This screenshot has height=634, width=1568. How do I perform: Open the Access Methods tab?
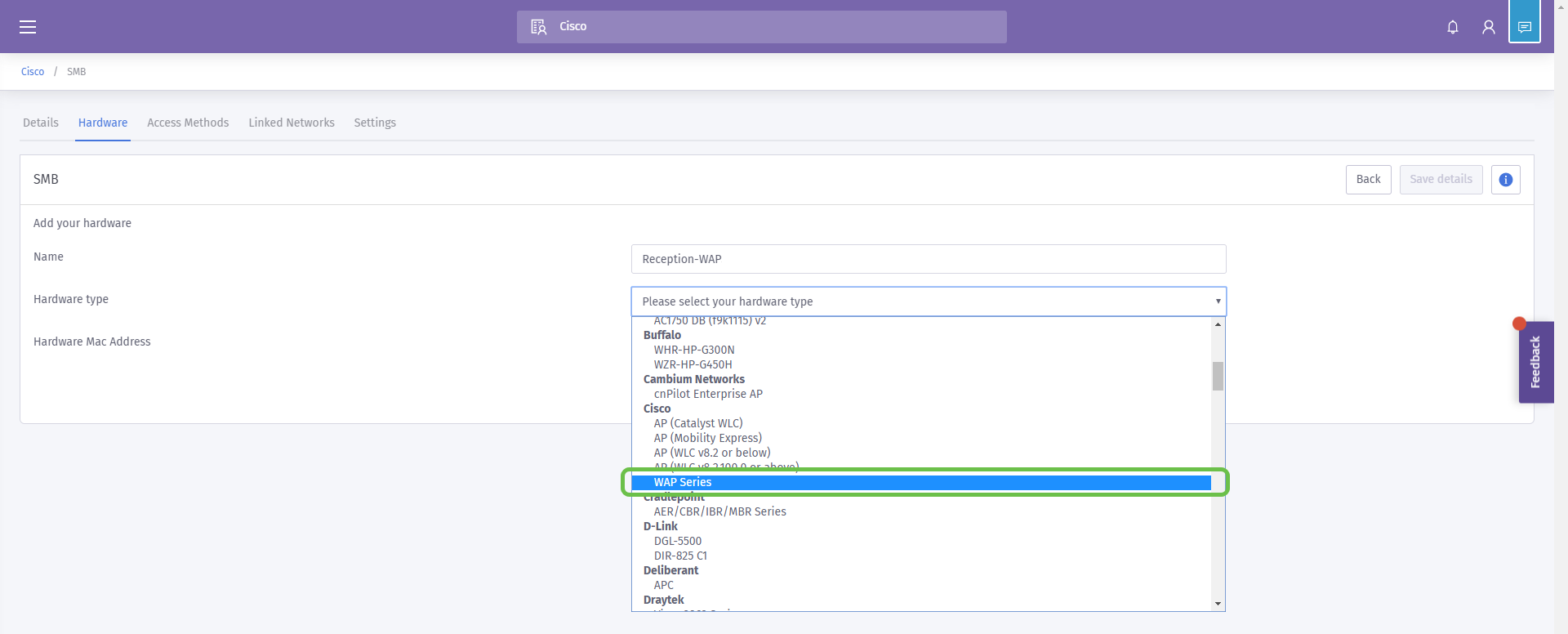pyautogui.click(x=188, y=123)
